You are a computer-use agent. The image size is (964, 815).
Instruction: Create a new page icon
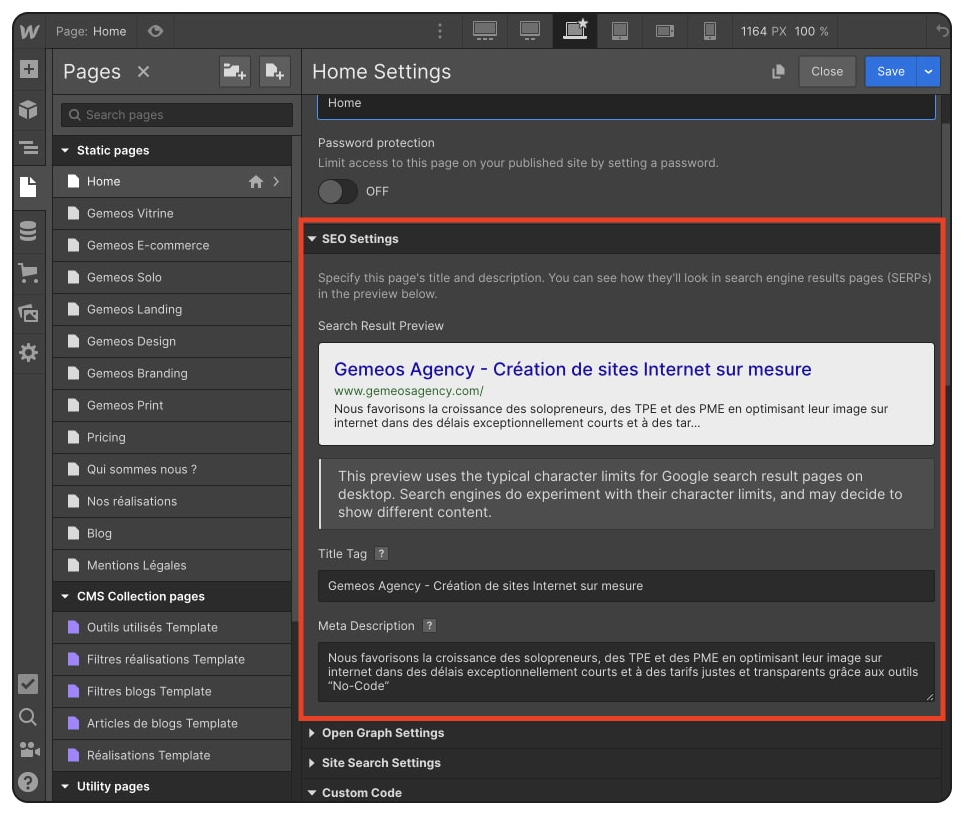pyautogui.click(x=274, y=72)
